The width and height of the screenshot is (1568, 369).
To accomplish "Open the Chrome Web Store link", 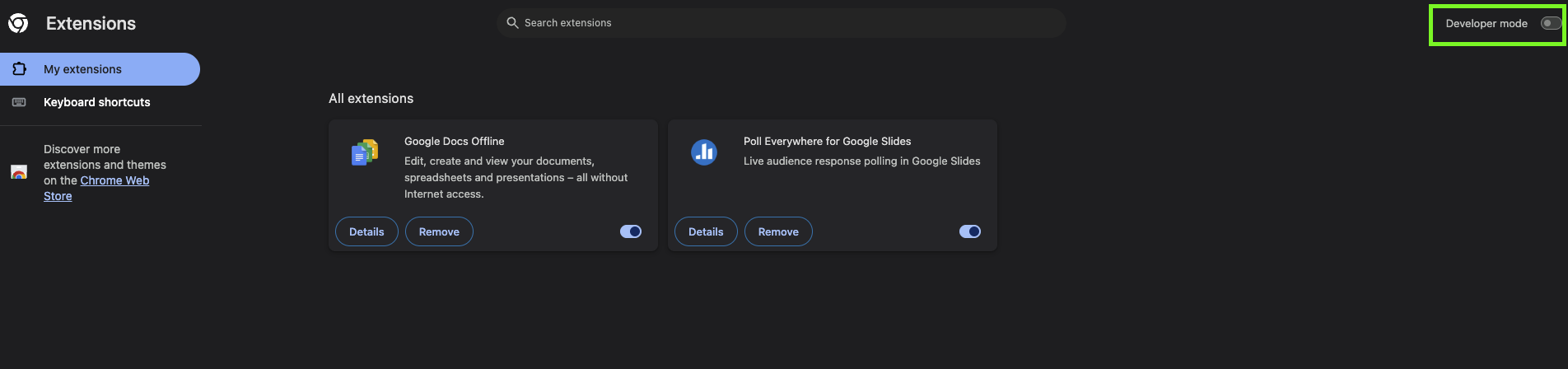I will tap(96, 188).
